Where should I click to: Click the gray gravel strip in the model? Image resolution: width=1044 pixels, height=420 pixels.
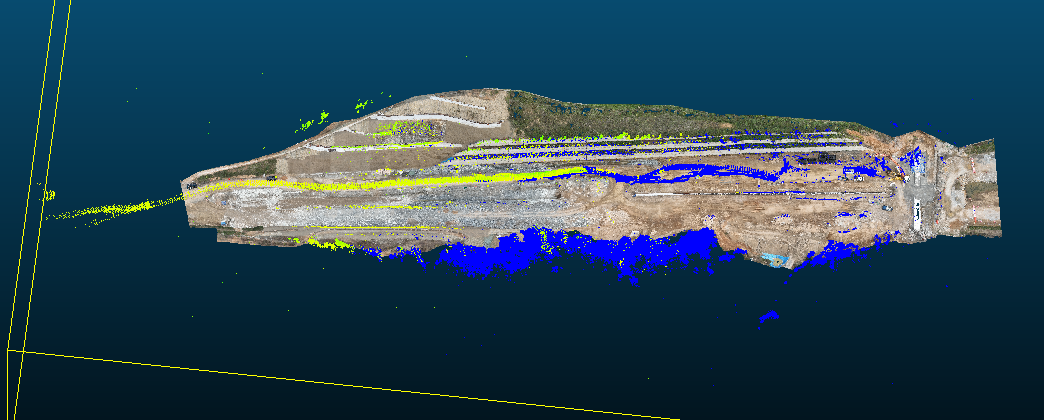click(400, 215)
